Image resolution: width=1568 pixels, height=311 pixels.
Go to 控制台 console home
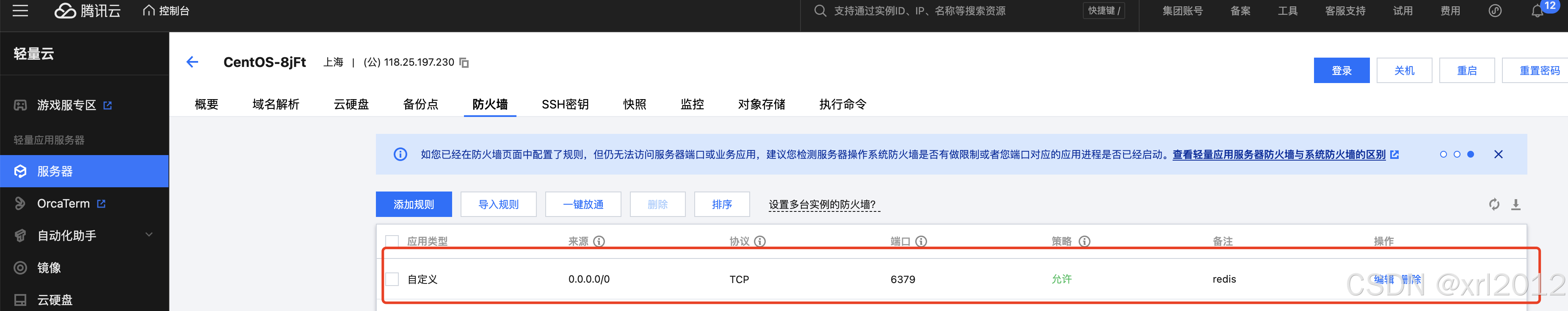click(x=166, y=11)
